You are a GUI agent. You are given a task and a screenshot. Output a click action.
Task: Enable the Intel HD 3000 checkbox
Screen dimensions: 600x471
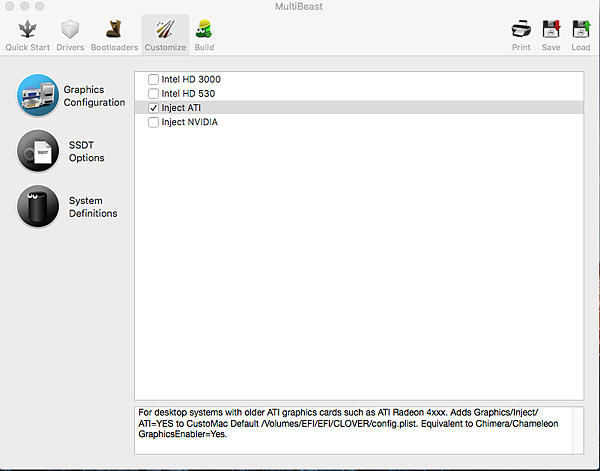coord(153,79)
